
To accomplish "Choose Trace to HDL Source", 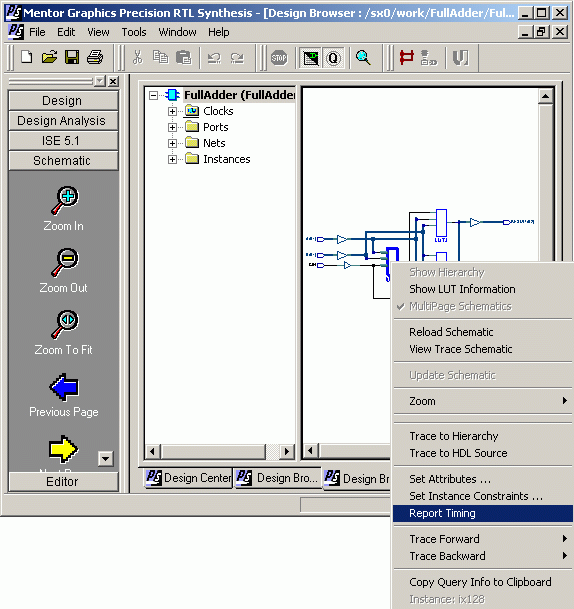I will click(x=483, y=453).
